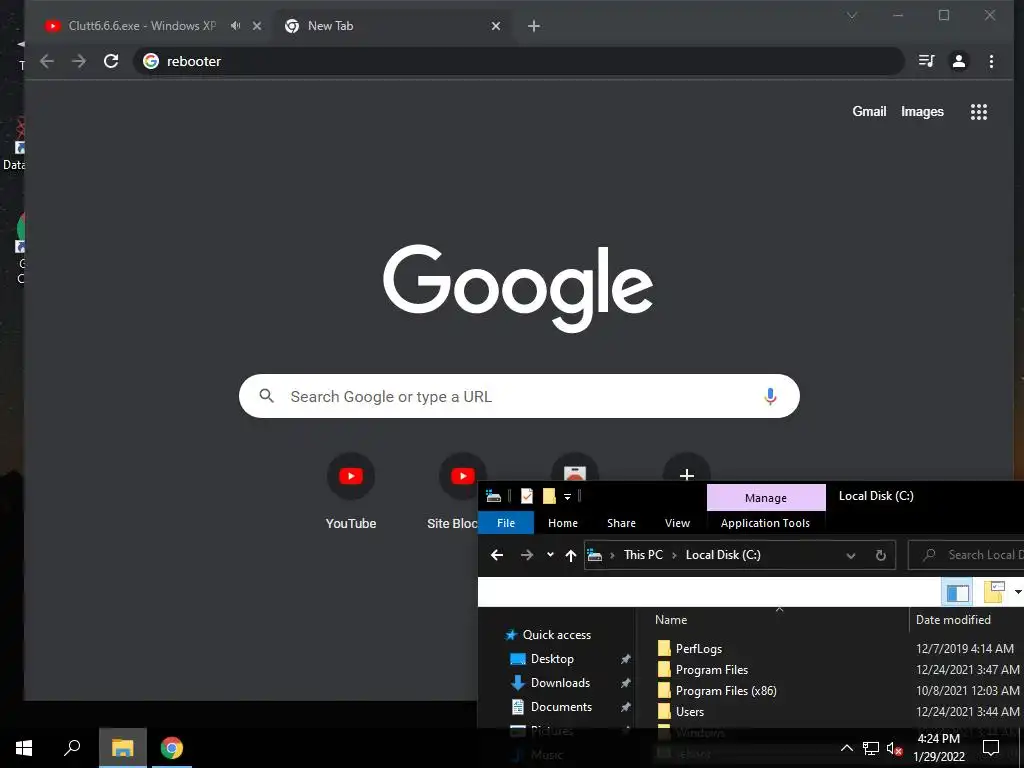The image size is (1024, 768).
Task: Expand the chevron between This PC and Local Disk
Action: coord(674,555)
